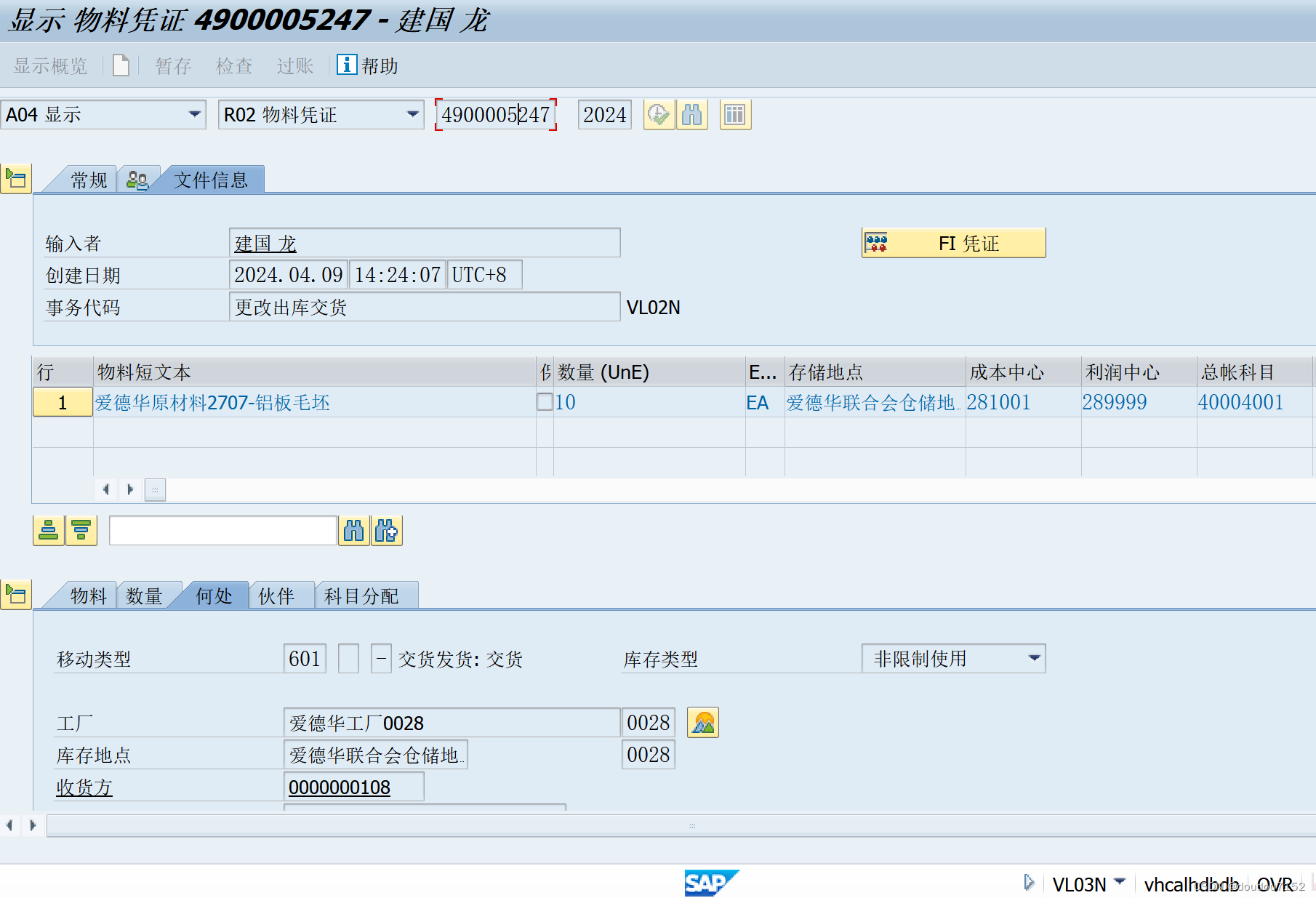Open search using the binoculars toolbar icon
Image resolution: width=1316 pixels, height=898 pixels.
pyautogui.click(x=691, y=114)
